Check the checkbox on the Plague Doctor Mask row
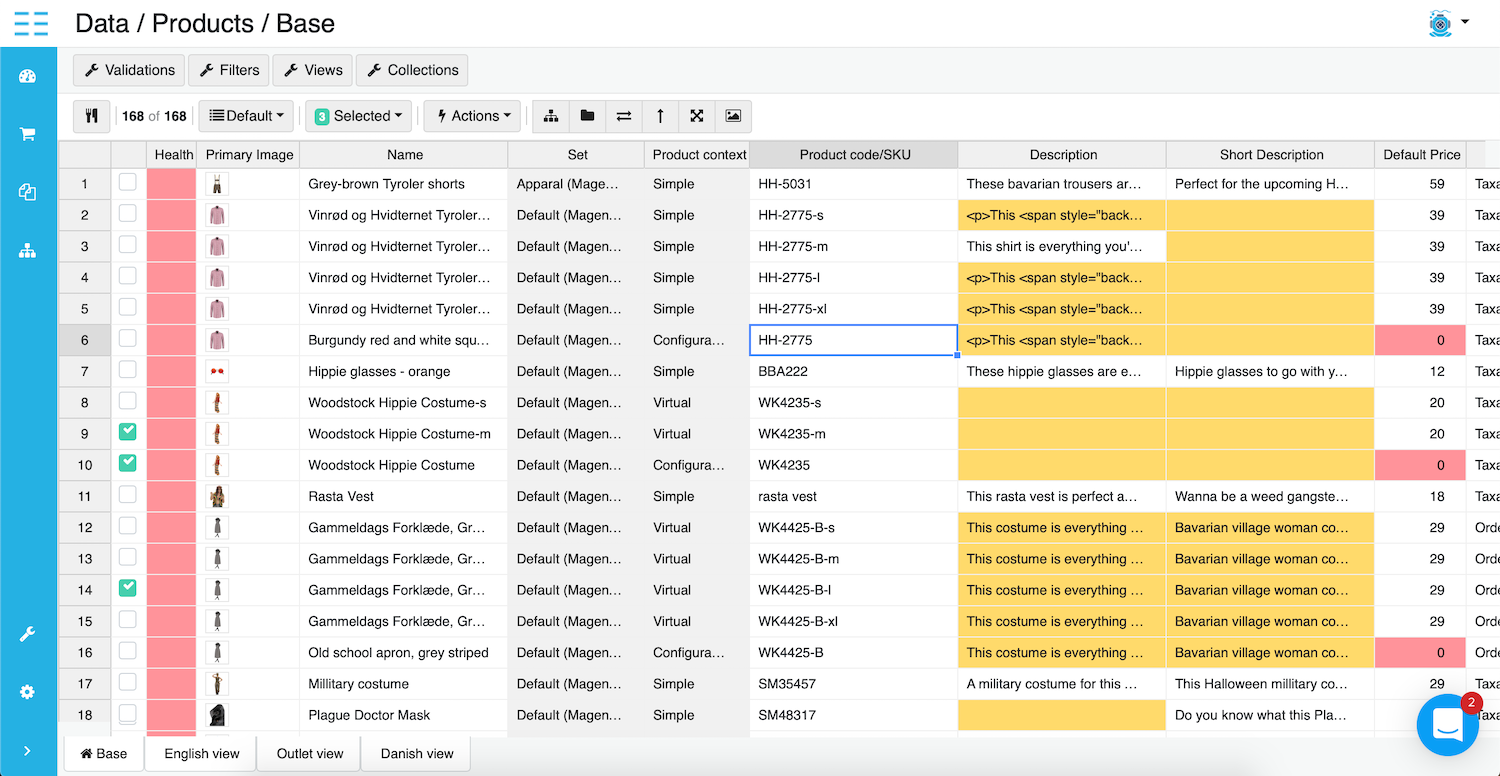1500x776 pixels. coord(127,714)
